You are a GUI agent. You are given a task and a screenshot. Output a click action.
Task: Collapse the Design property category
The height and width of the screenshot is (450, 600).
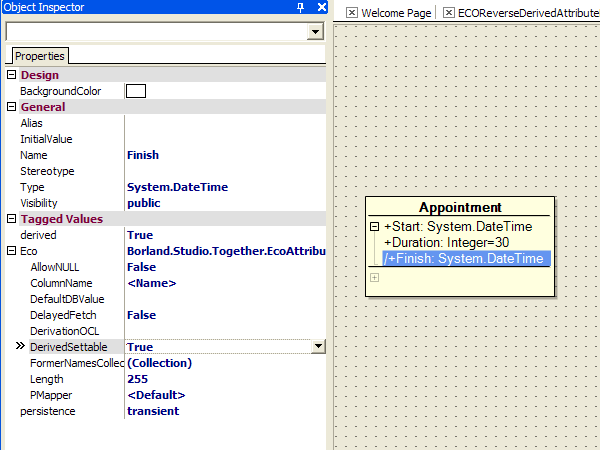tap(12, 75)
